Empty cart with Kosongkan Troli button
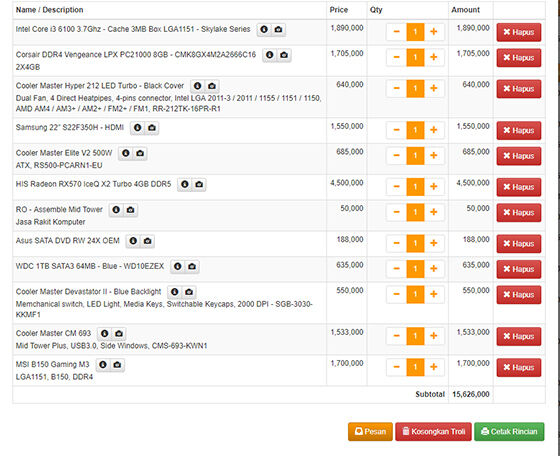This screenshot has height=456, width=560. [x=434, y=431]
